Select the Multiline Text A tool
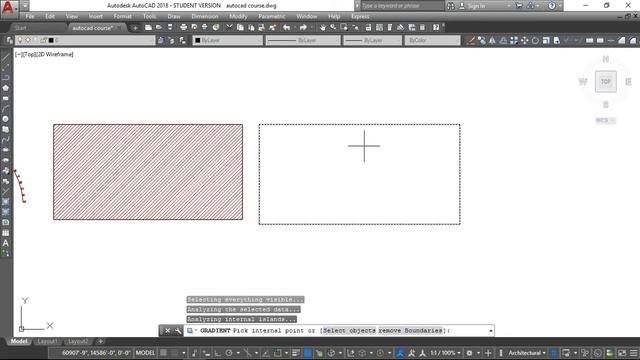The image size is (640, 360). (5, 243)
